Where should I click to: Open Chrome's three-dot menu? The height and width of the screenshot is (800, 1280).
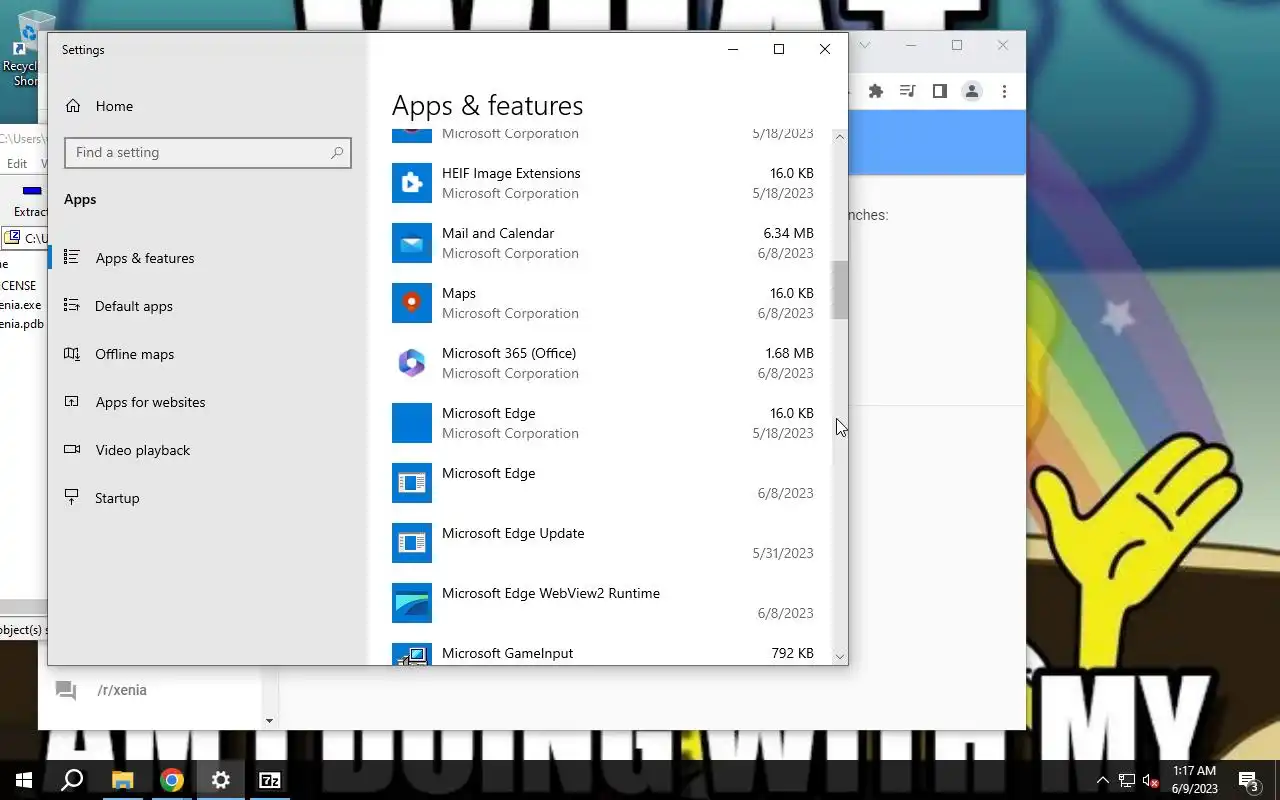click(x=1004, y=91)
